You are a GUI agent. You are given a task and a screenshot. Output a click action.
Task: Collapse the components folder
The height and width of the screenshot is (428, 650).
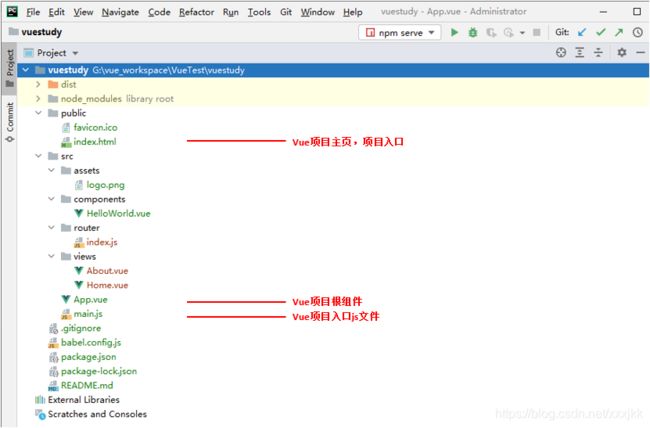tap(51, 199)
